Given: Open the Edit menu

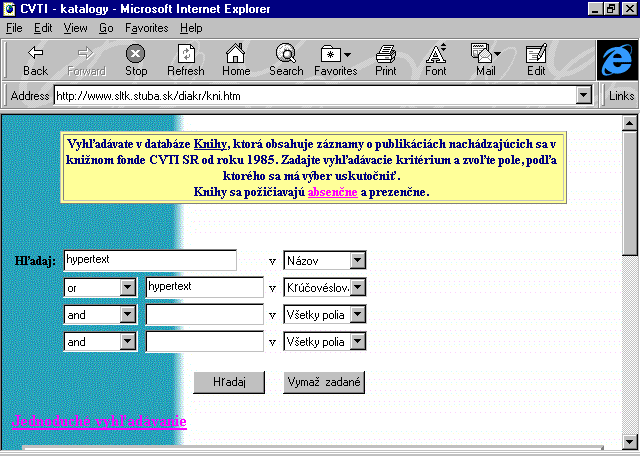Looking at the screenshot, I should pyautogui.click(x=43, y=28).
